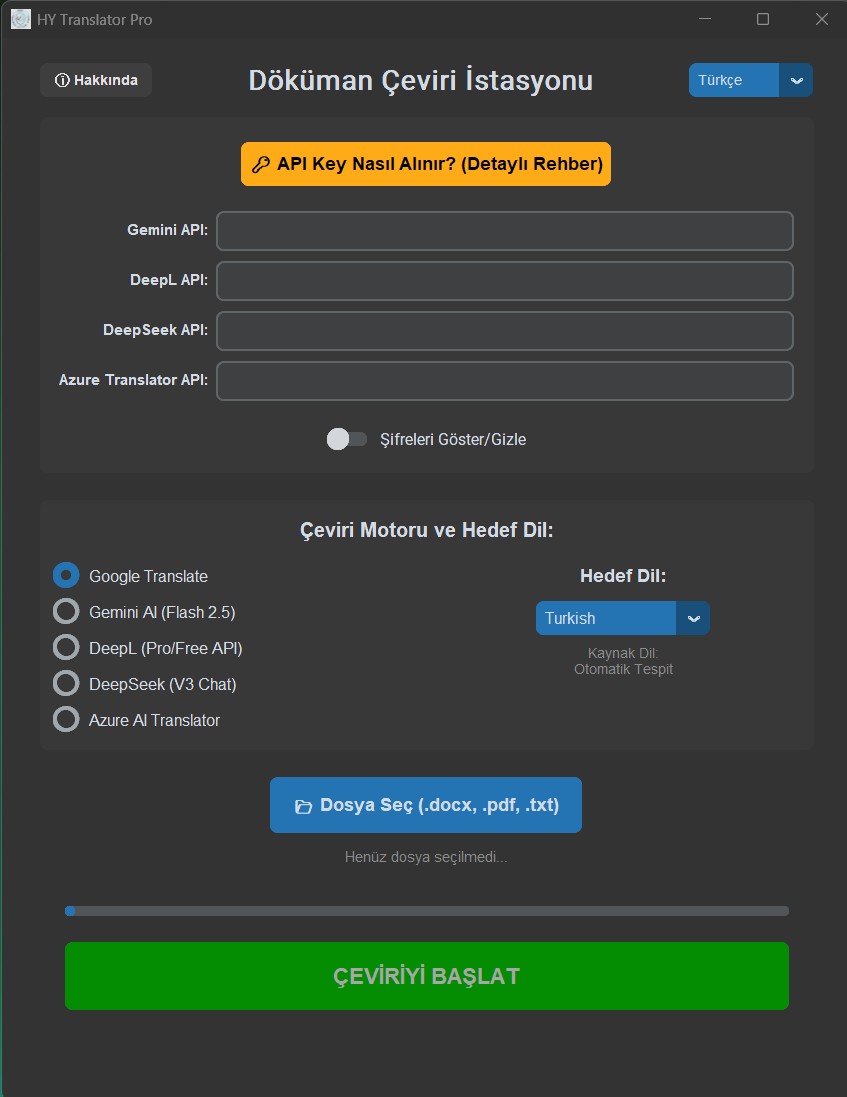Select the Azure AI Translator engine

[x=66, y=719]
